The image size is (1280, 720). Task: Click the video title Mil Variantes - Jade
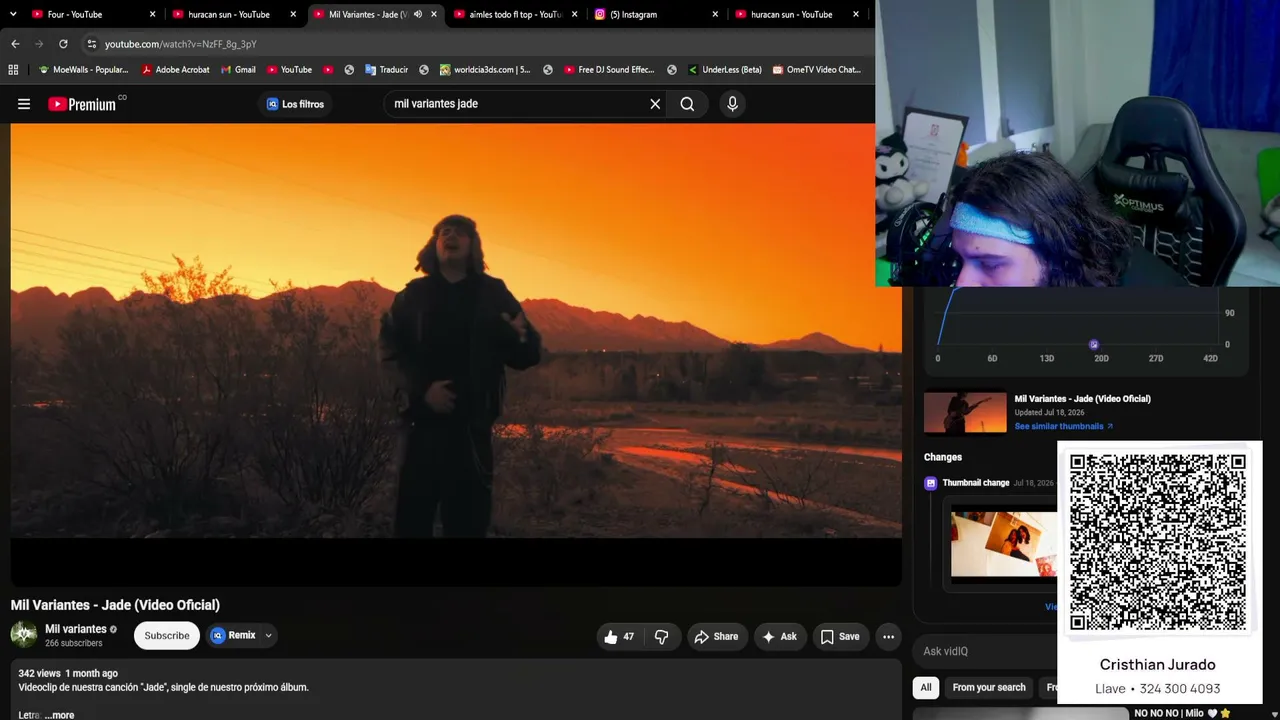pyautogui.click(x=115, y=605)
